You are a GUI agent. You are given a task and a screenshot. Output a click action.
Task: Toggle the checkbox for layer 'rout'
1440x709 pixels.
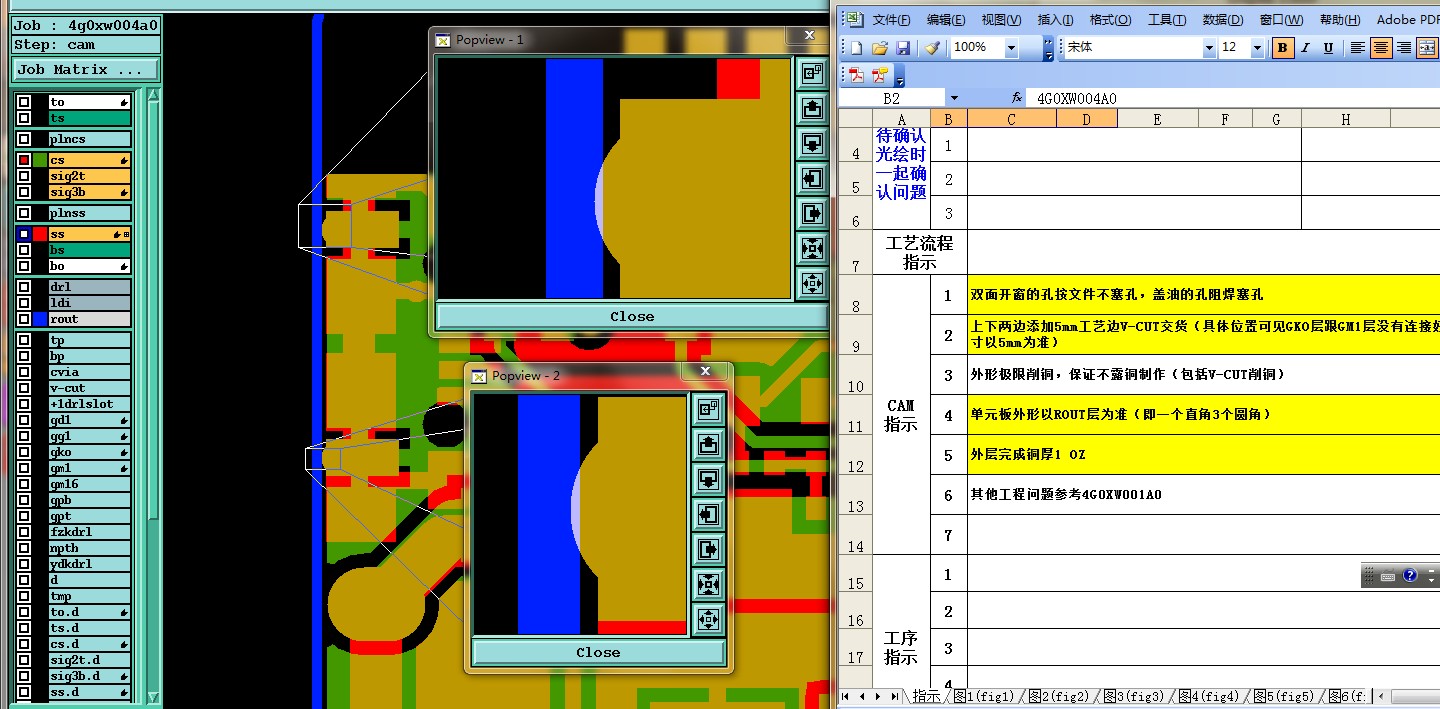click(24, 319)
